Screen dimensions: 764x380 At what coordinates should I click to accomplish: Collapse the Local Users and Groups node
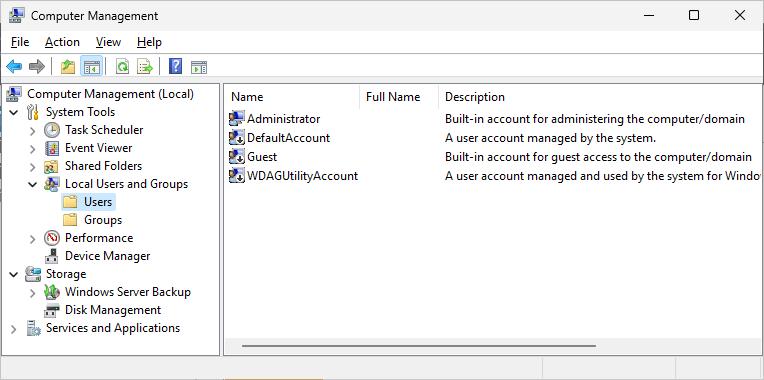[x=32, y=184]
